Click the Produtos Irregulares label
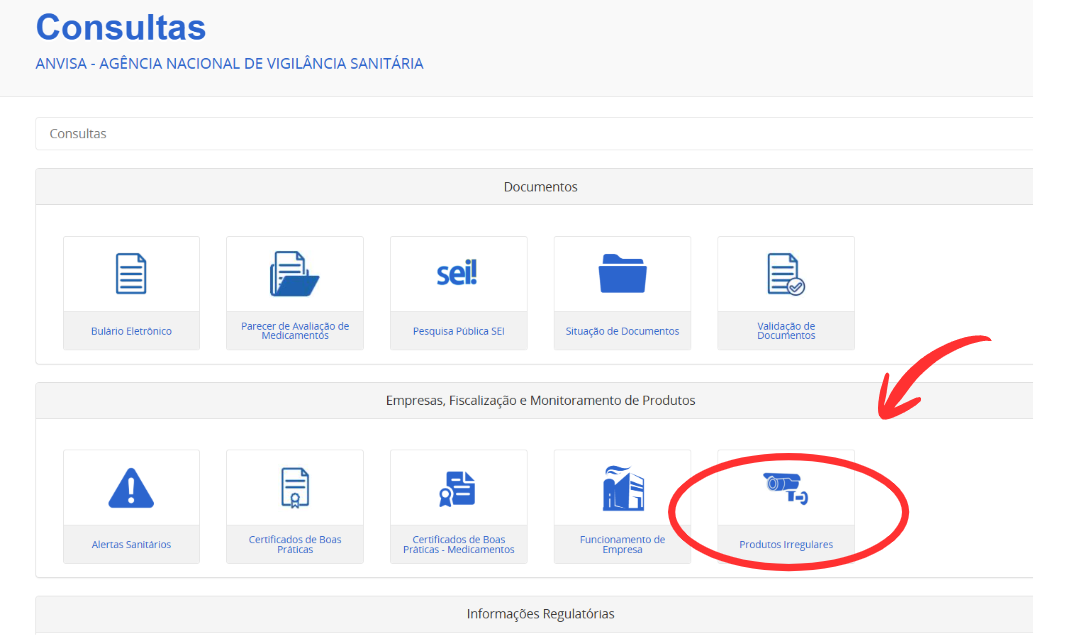This screenshot has width=1066, height=640. 786,545
